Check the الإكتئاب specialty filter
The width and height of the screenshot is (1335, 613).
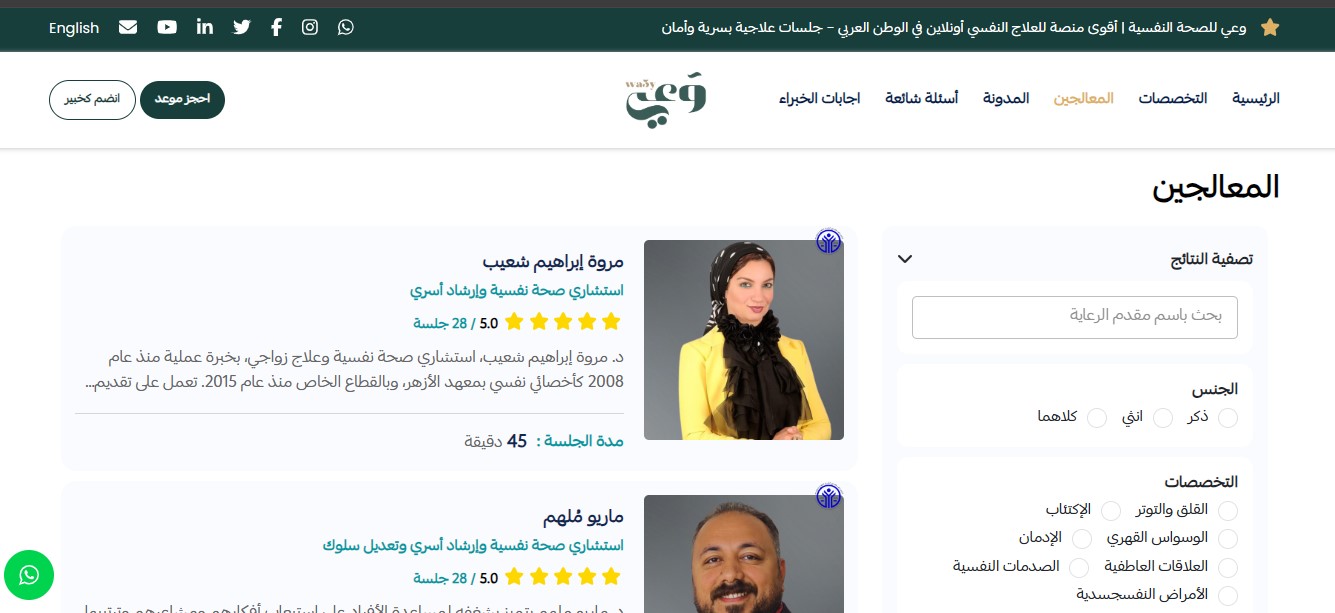1110,511
